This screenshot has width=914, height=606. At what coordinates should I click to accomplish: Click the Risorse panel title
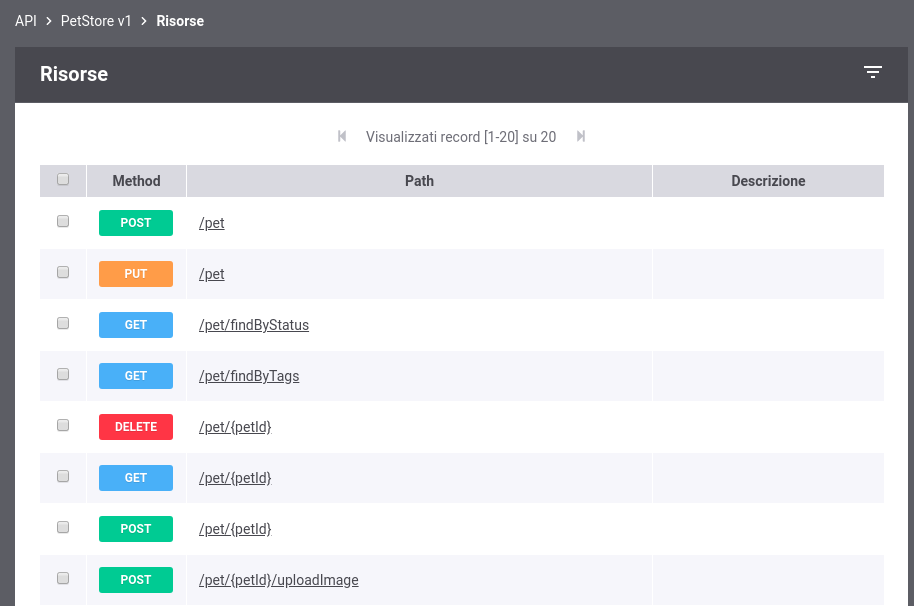click(74, 74)
